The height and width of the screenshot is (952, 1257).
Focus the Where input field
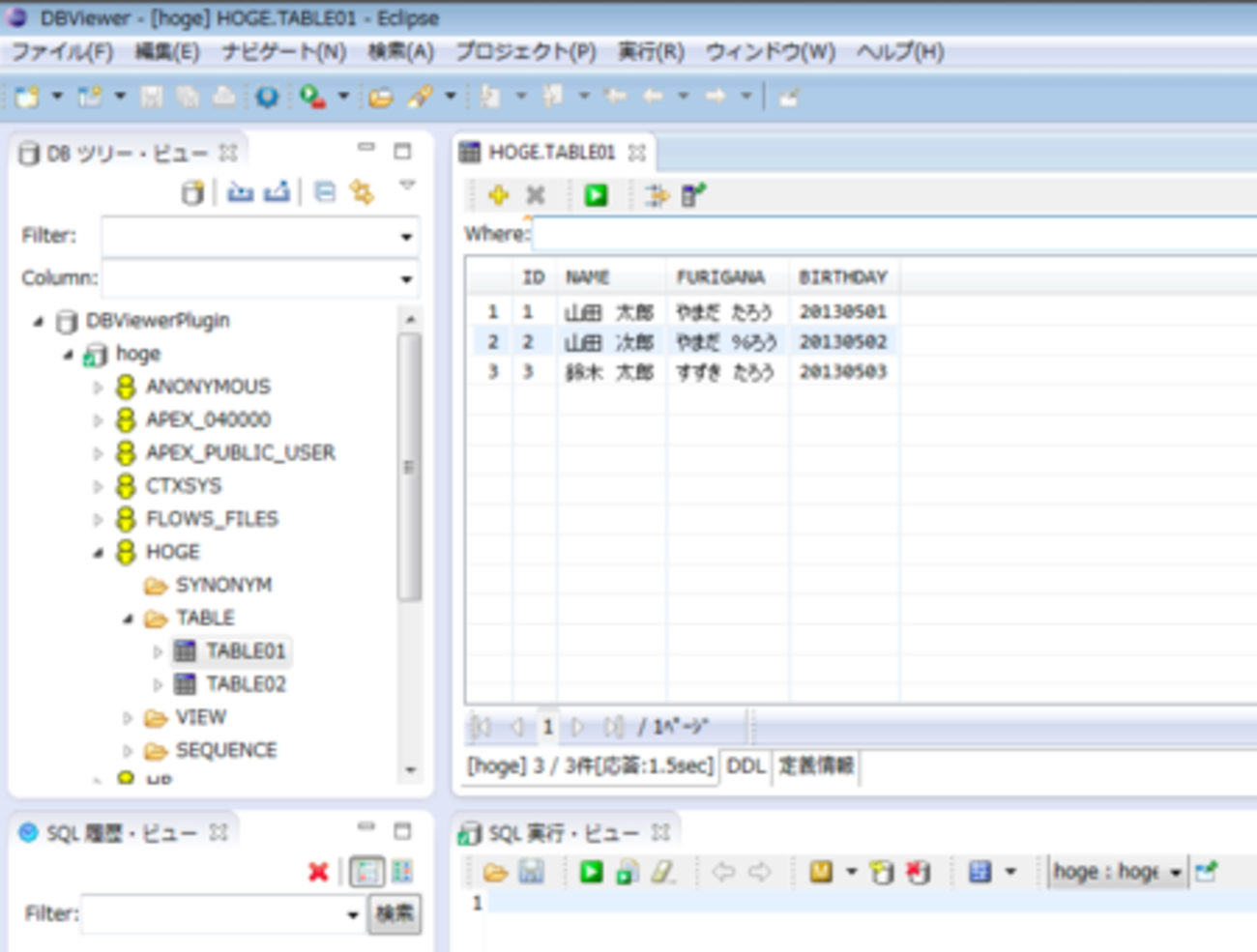click(x=894, y=234)
